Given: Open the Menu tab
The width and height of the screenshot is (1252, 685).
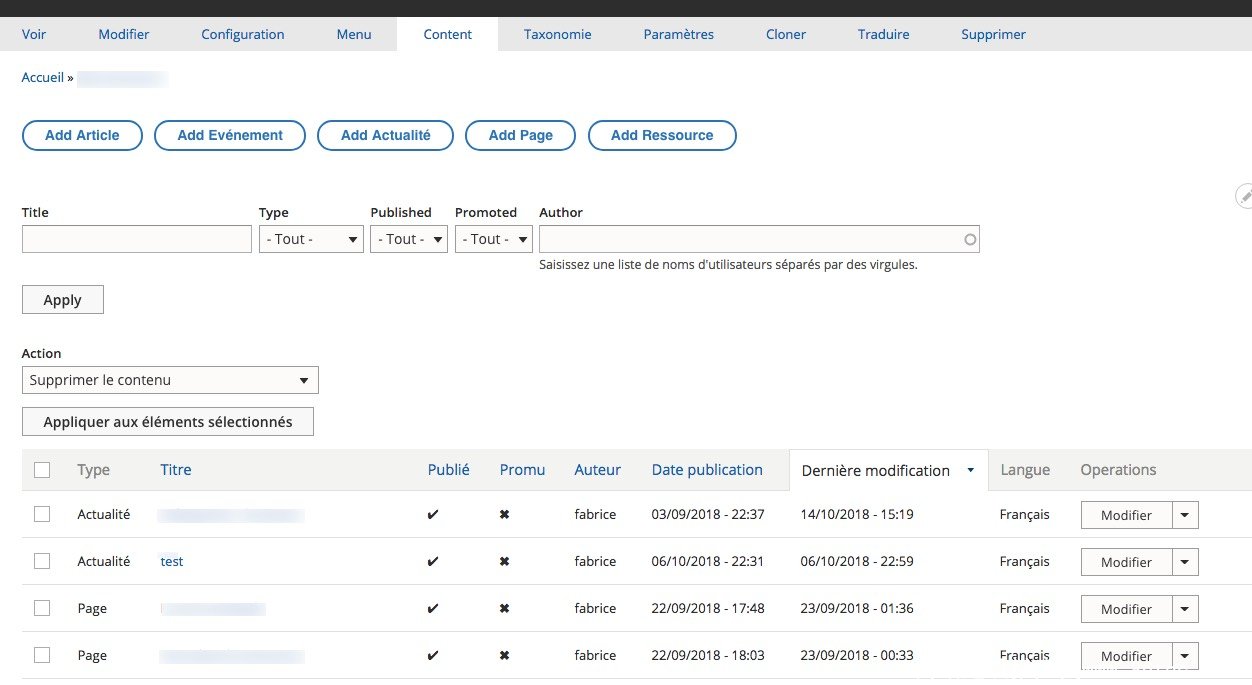Looking at the screenshot, I should click(354, 34).
